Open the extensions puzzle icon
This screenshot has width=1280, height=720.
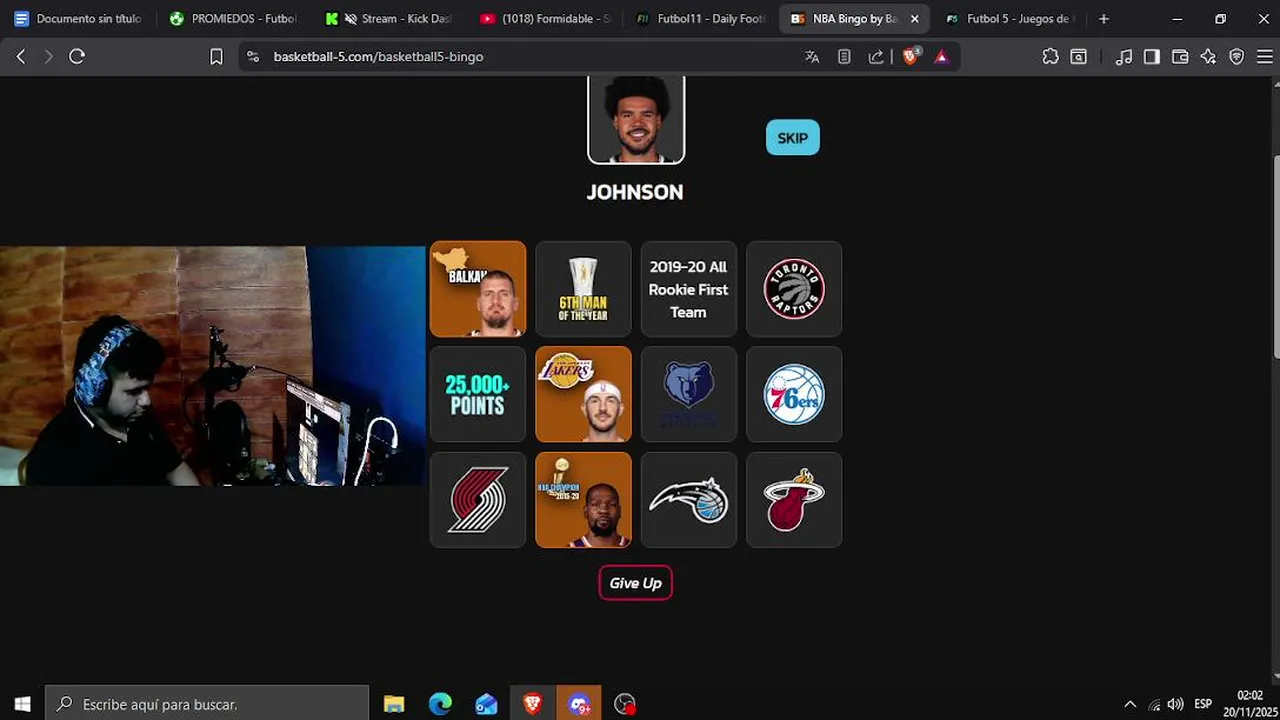pyautogui.click(x=1050, y=57)
